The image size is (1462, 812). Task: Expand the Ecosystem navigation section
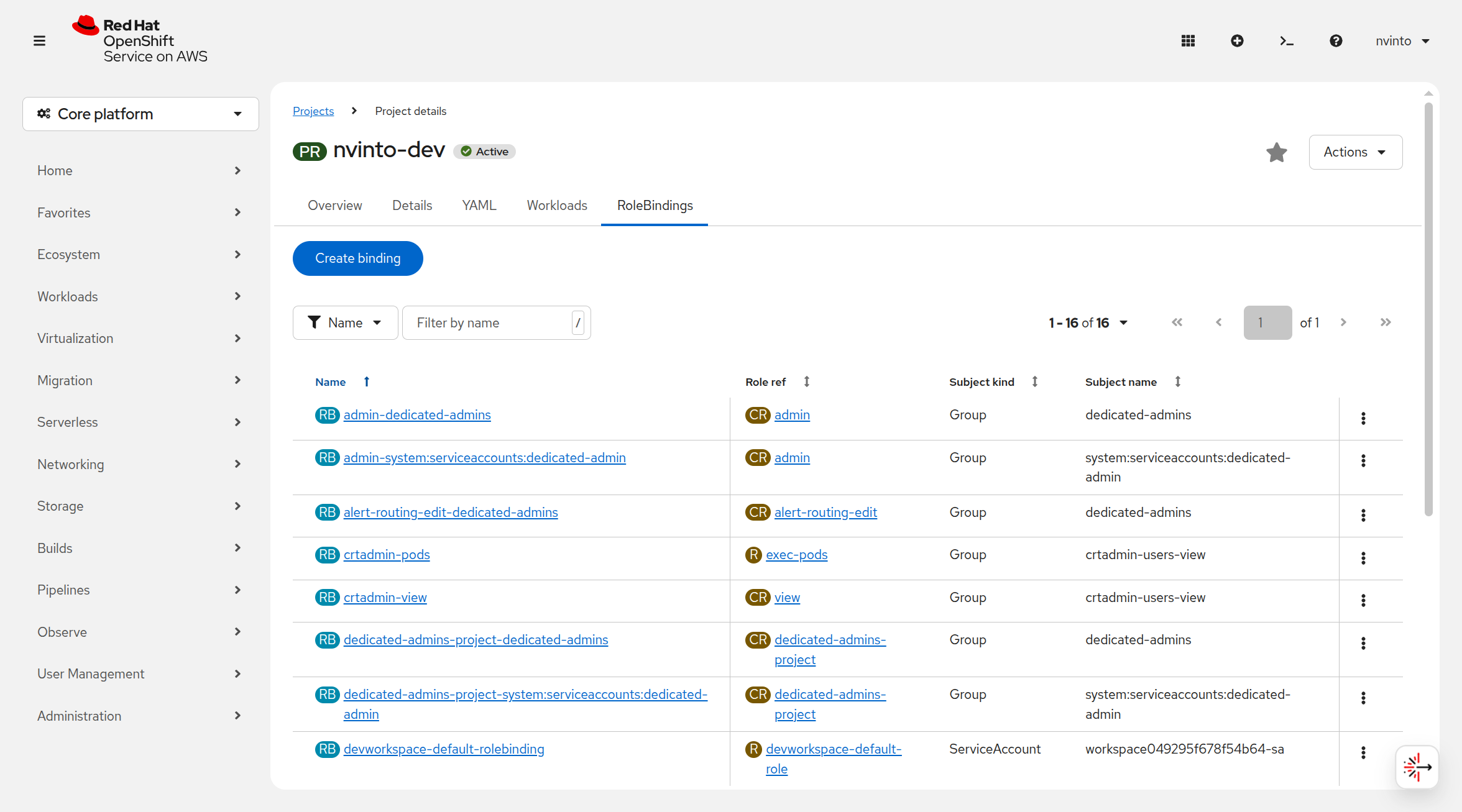point(140,254)
